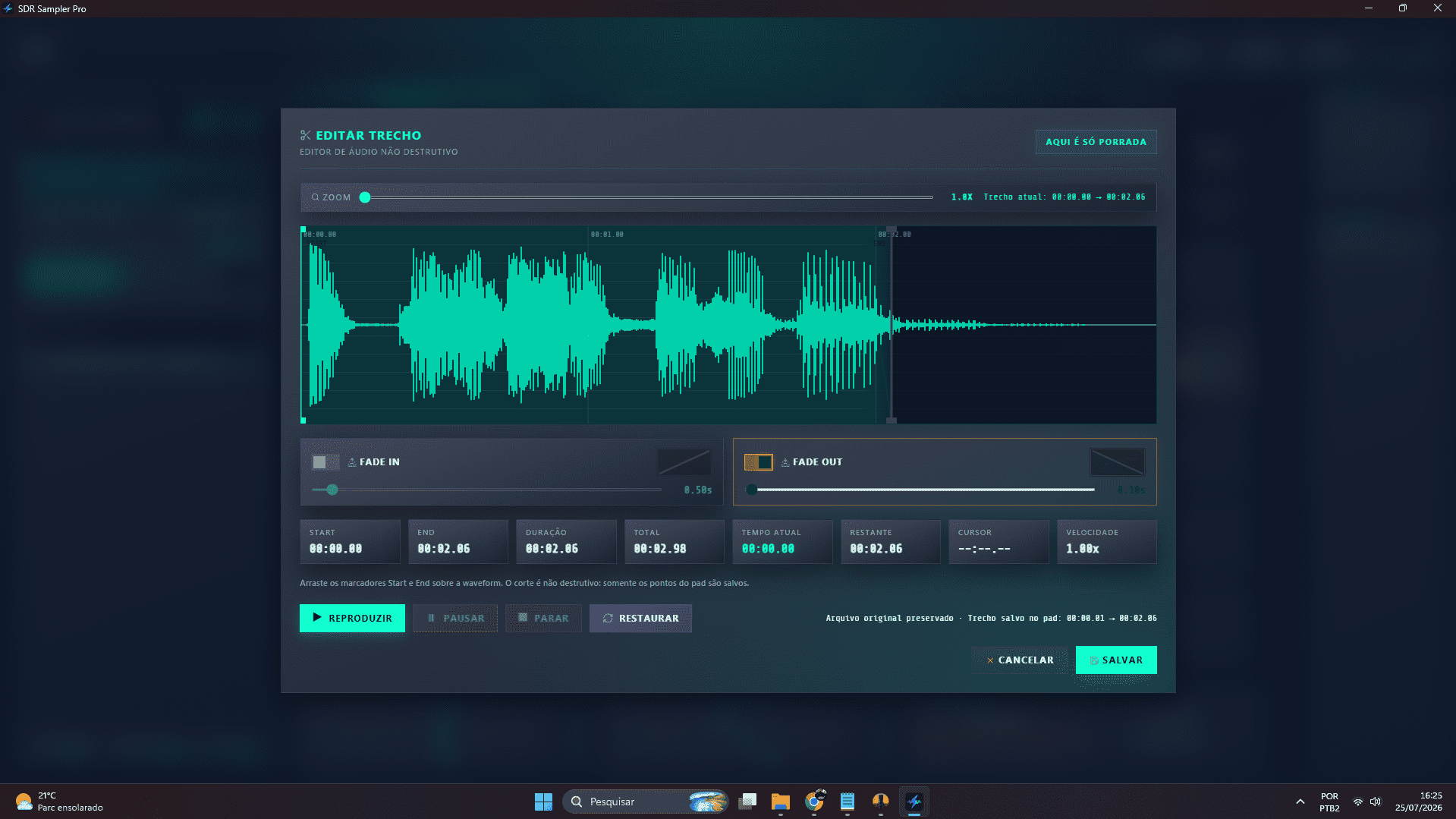This screenshot has height=819, width=1456.
Task: Click the Fade In curve preview thumbnail
Action: point(684,462)
